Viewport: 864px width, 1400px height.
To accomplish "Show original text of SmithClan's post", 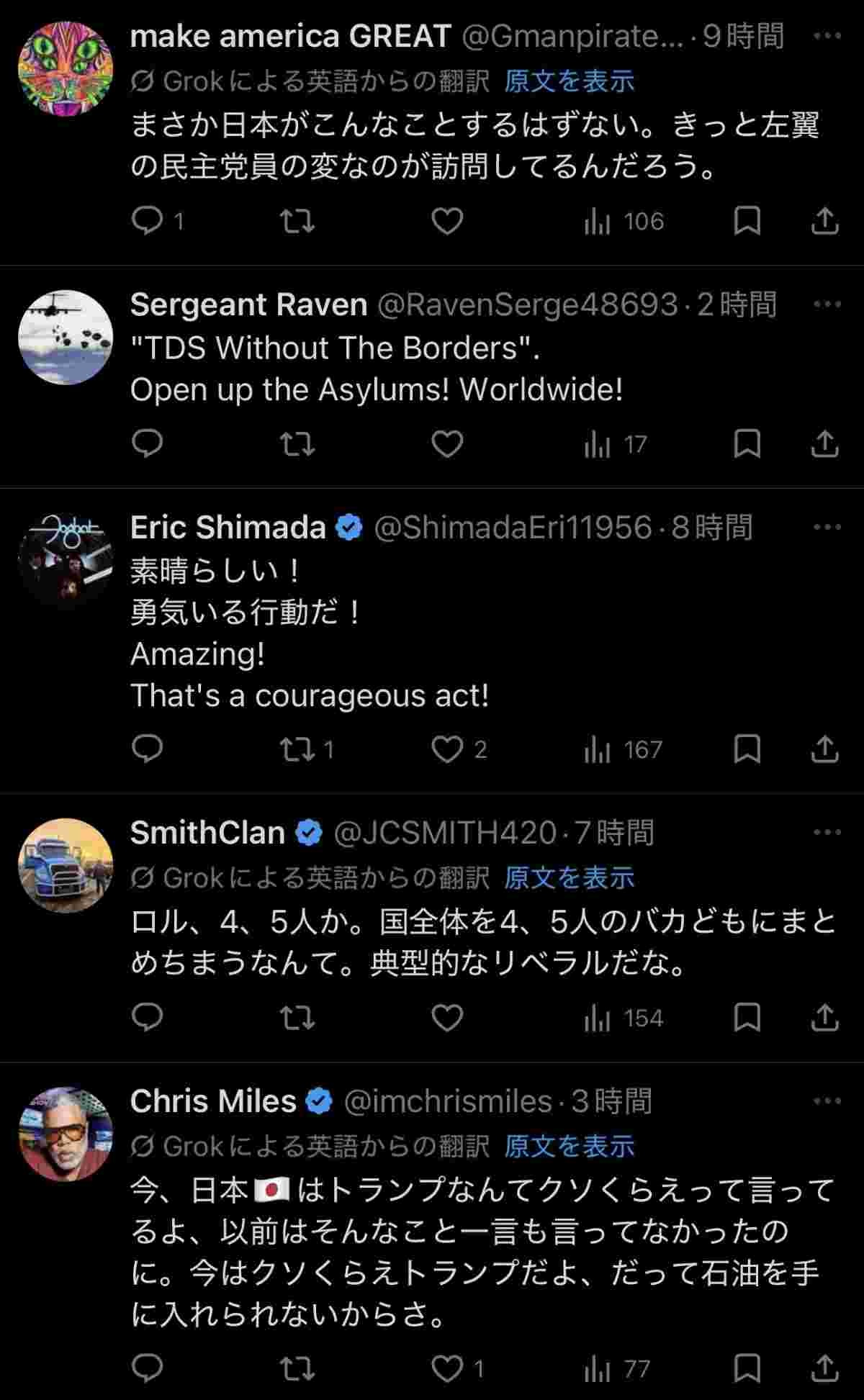I will pyautogui.click(x=569, y=877).
